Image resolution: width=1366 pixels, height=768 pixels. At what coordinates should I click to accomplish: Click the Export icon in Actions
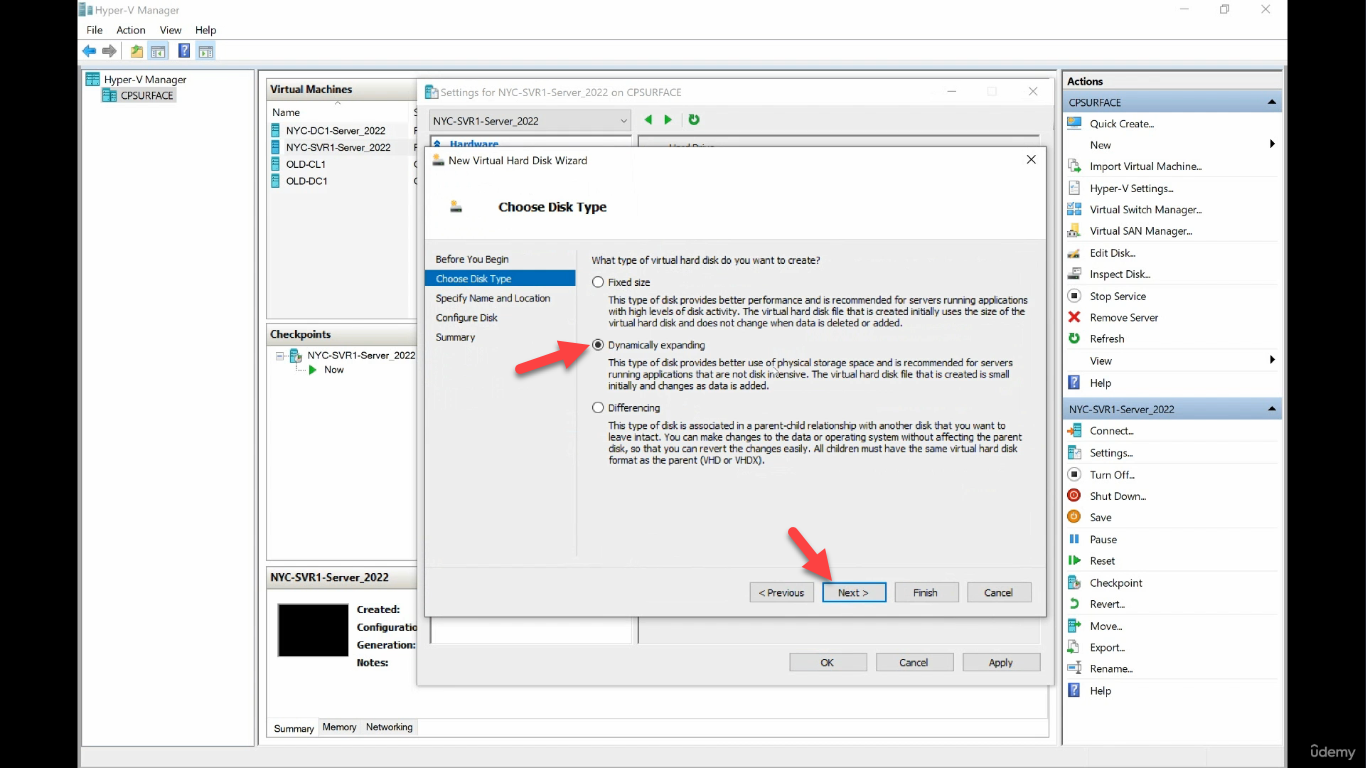click(x=1074, y=647)
